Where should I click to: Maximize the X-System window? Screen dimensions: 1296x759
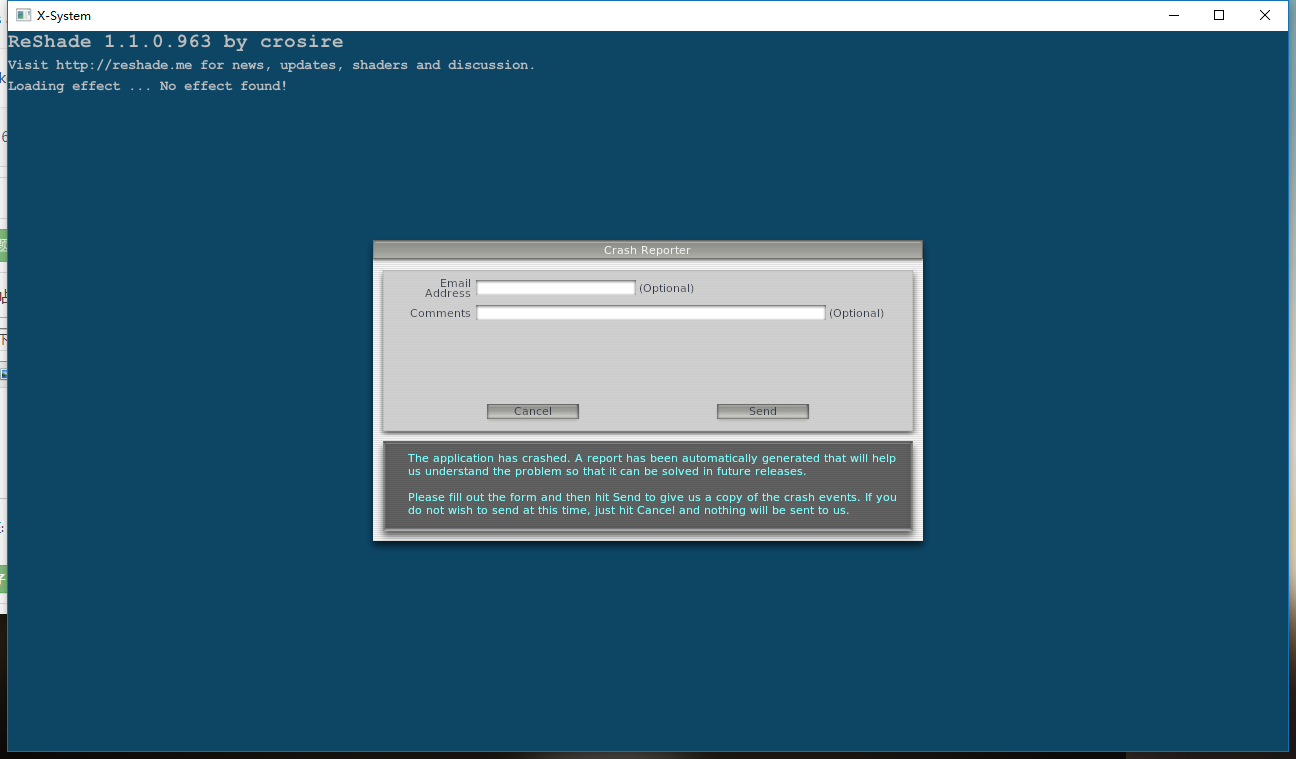click(x=1219, y=15)
